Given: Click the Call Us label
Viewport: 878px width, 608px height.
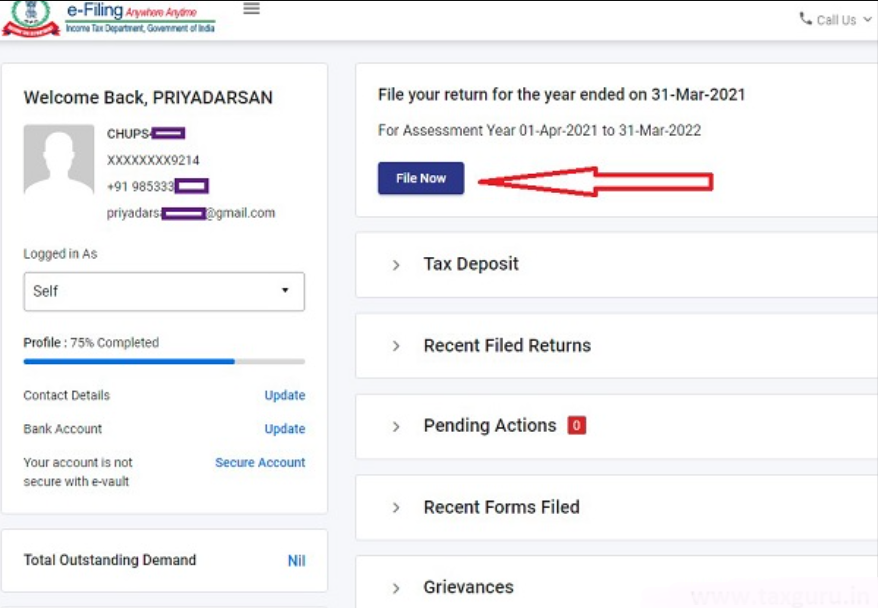Looking at the screenshot, I should [x=836, y=20].
